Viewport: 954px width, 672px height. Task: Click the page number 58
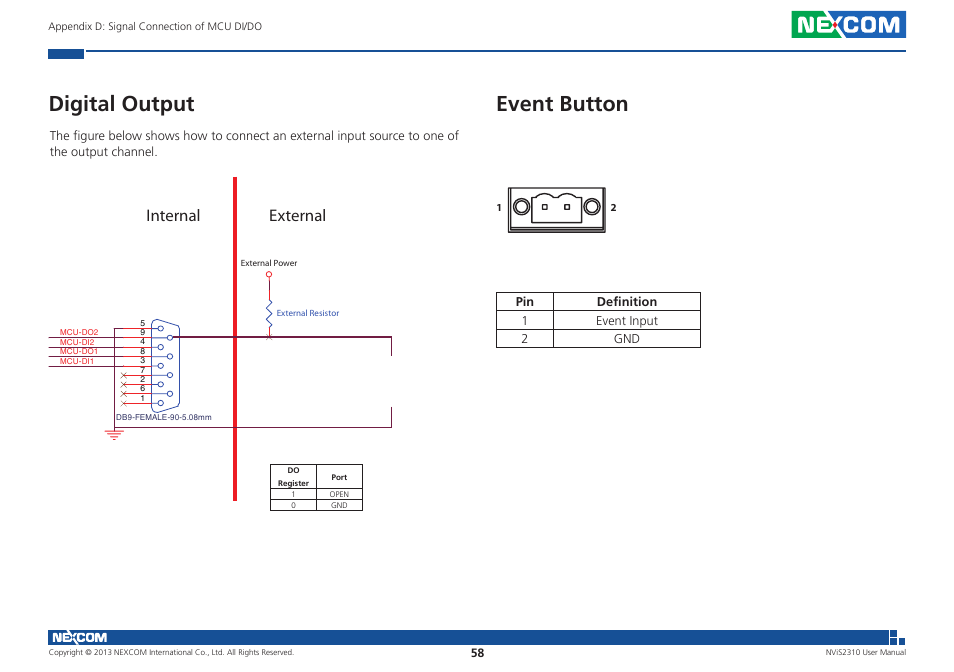(x=478, y=653)
